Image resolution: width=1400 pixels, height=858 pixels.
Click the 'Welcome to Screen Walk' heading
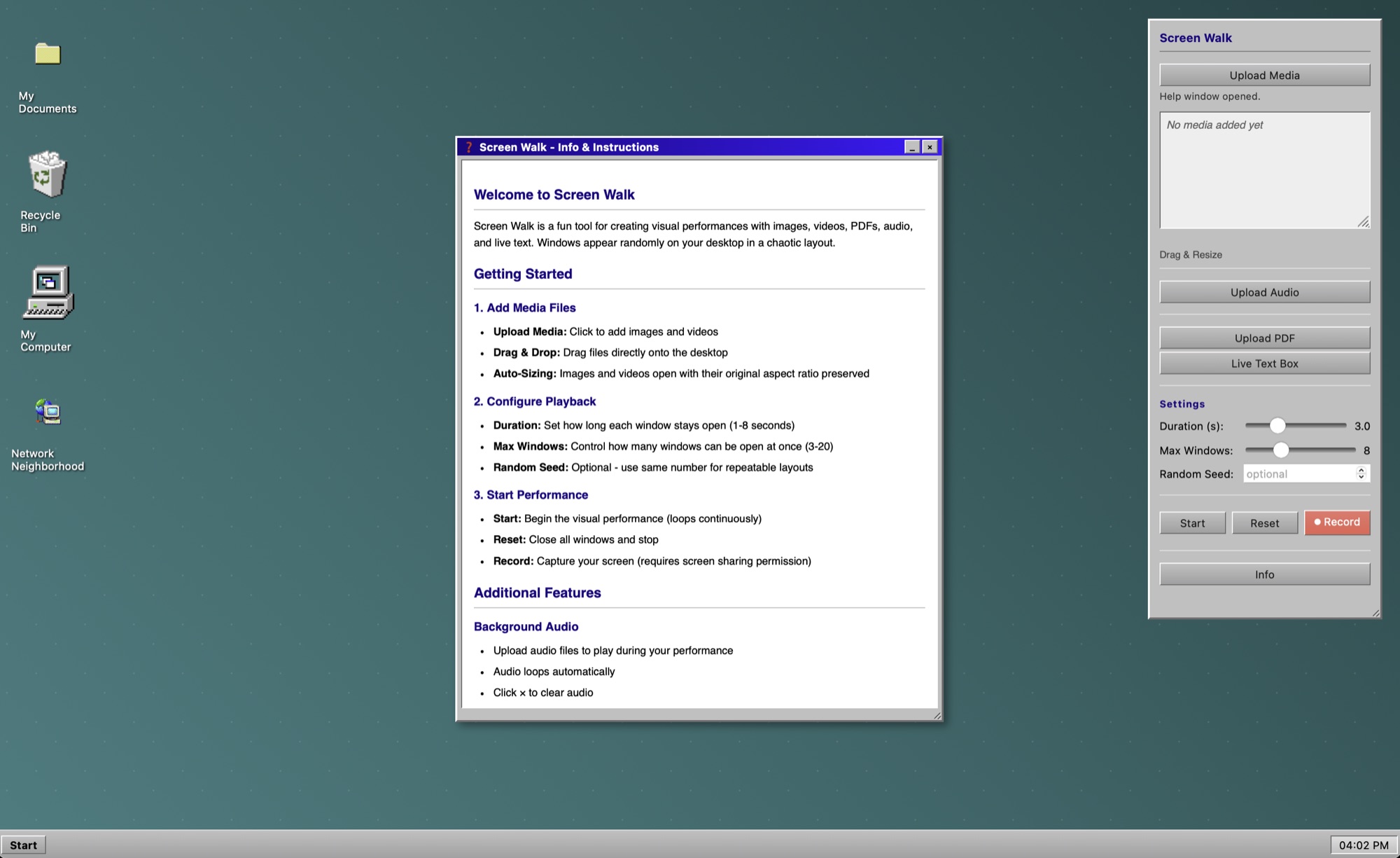coord(554,195)
